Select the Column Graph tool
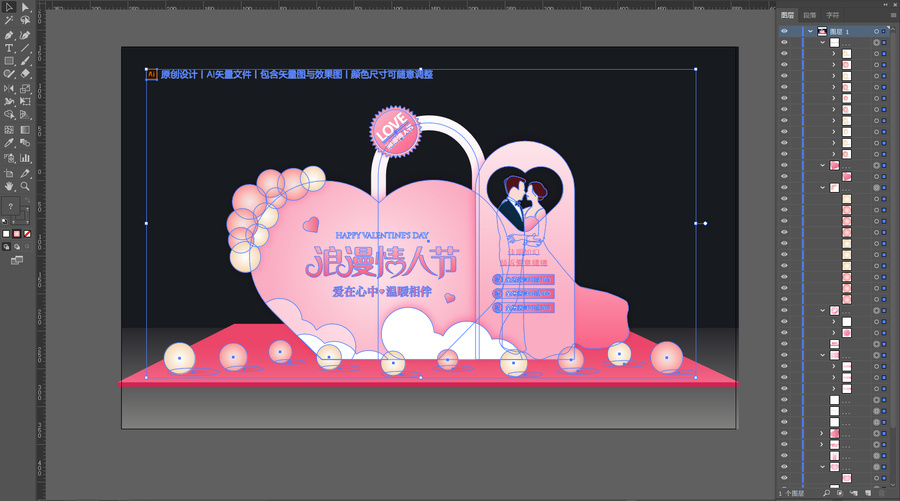900x501 pixels. (25, 158)
